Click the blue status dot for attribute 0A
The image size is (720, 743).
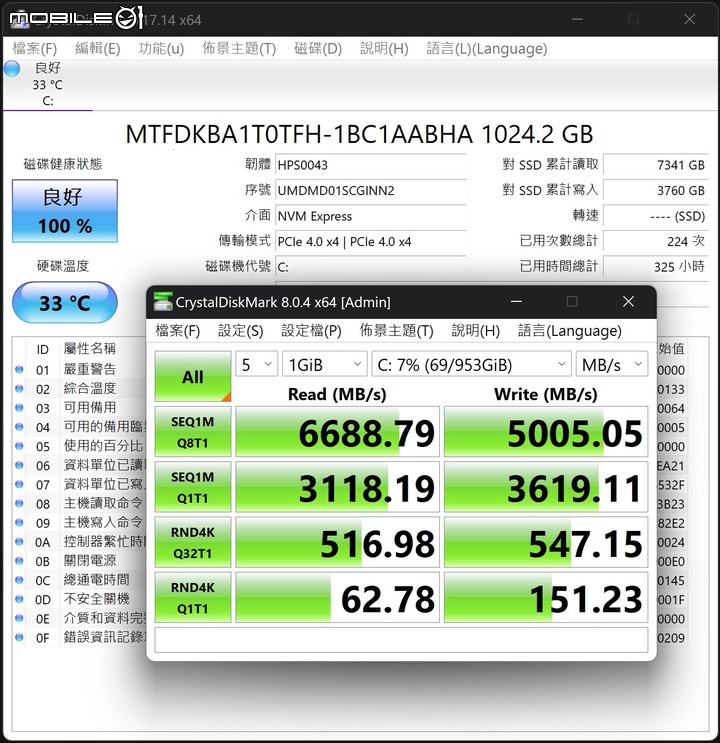tap(19, 542)
